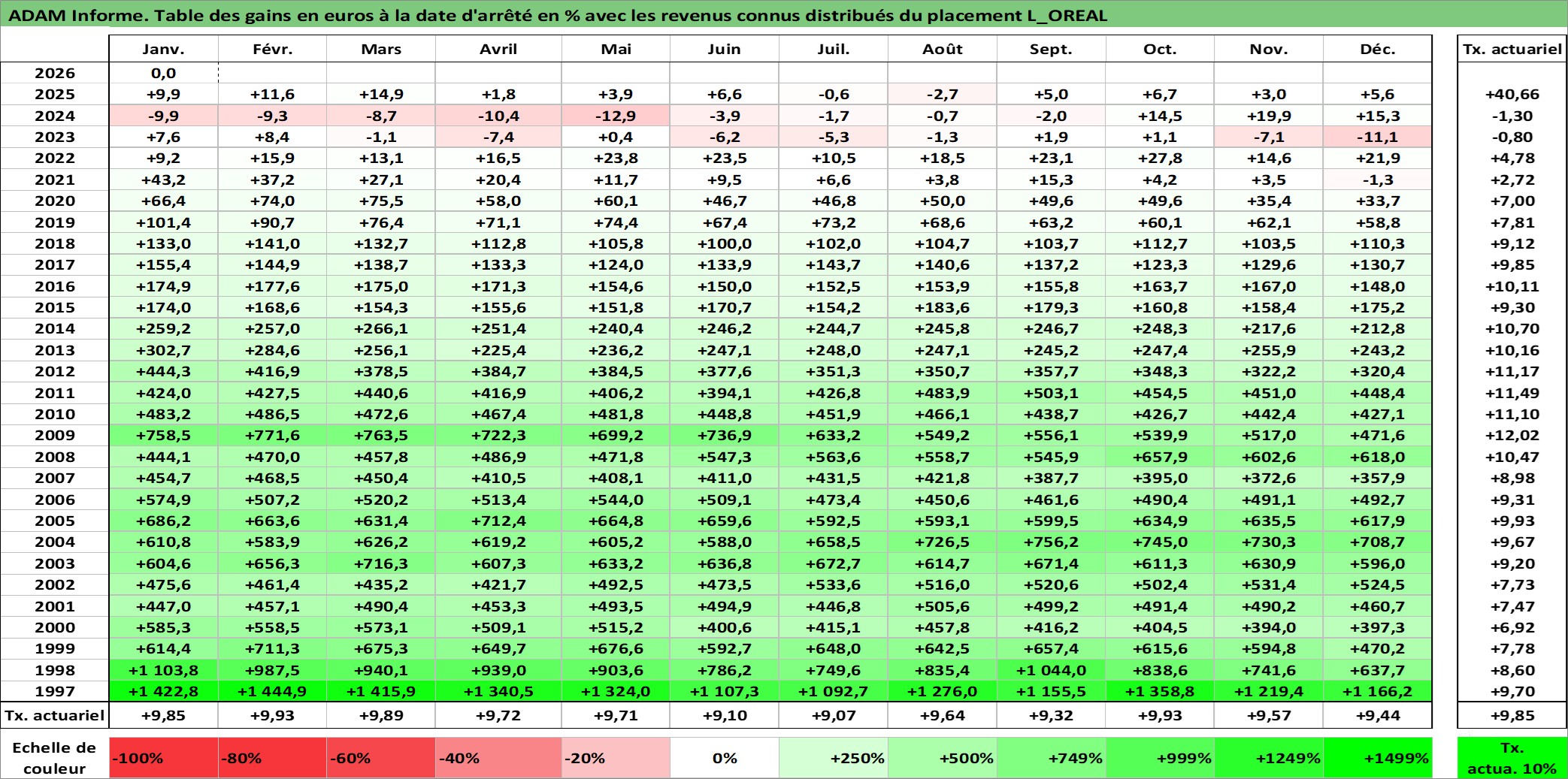This screenshot has width=1568, height=779.
Task: Select the 2024 Mai cell -12,9
Action: coord(616,116)
